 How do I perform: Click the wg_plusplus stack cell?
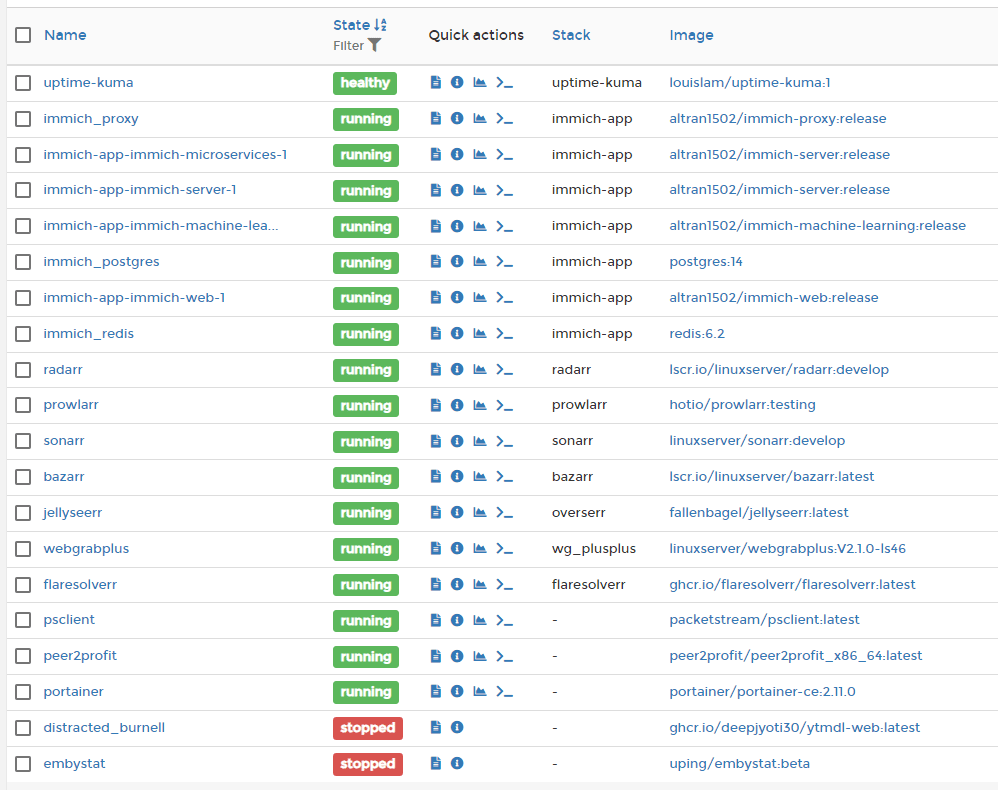(594, 549)
